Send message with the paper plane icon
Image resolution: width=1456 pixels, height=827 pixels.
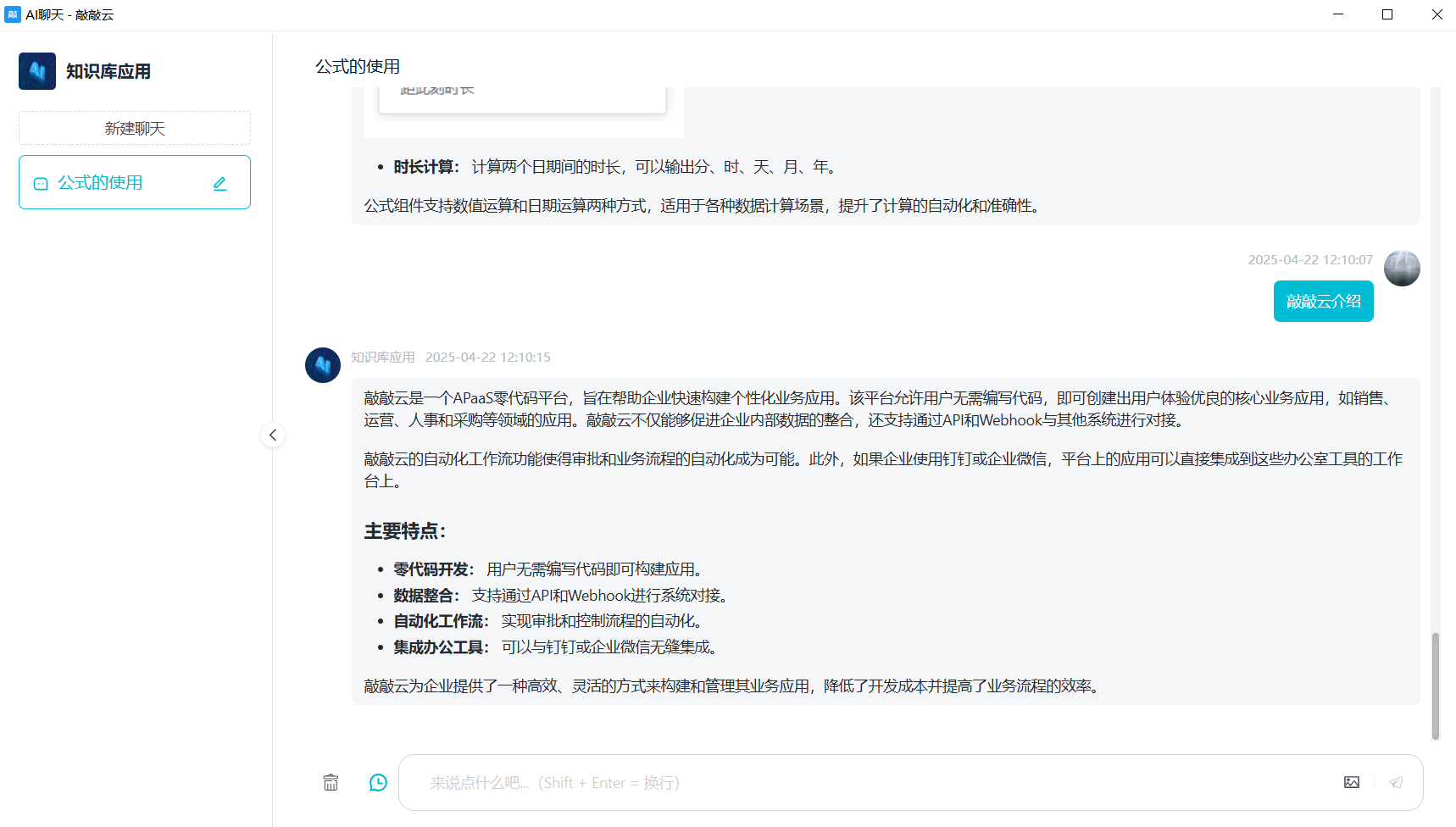point(1396,782)
